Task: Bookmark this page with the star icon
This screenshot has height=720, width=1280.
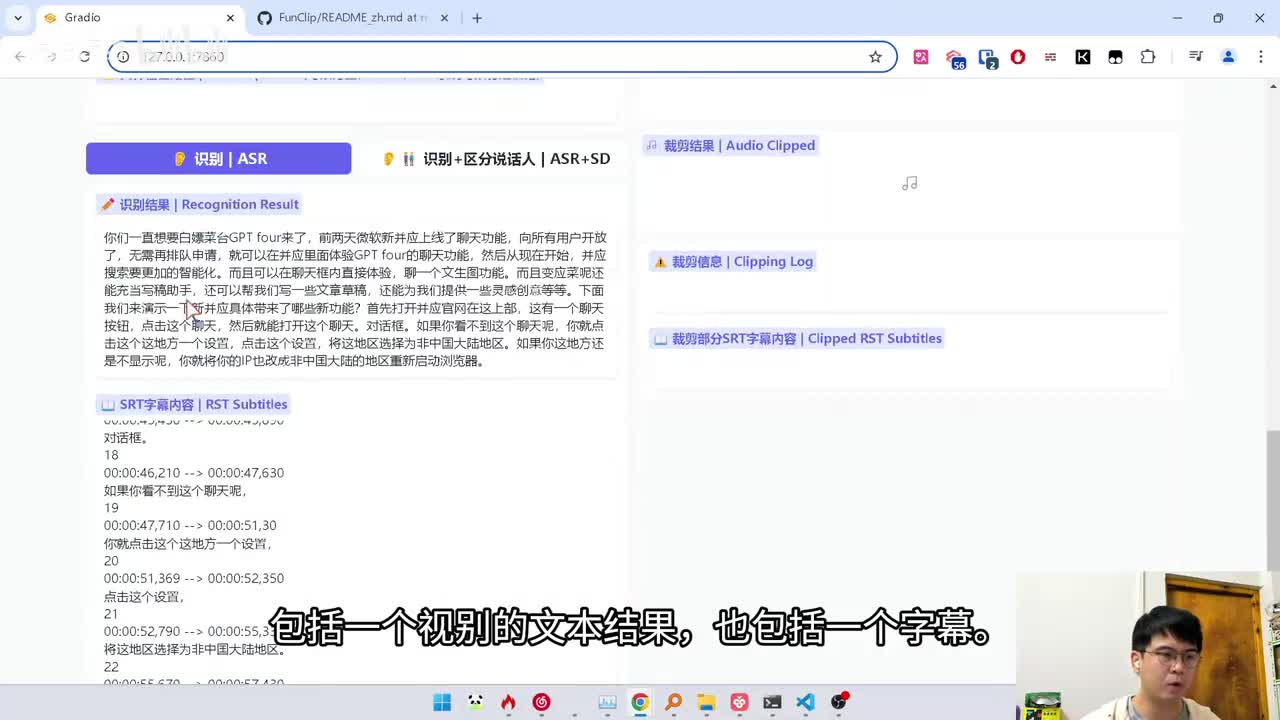Action: [875, 57]
